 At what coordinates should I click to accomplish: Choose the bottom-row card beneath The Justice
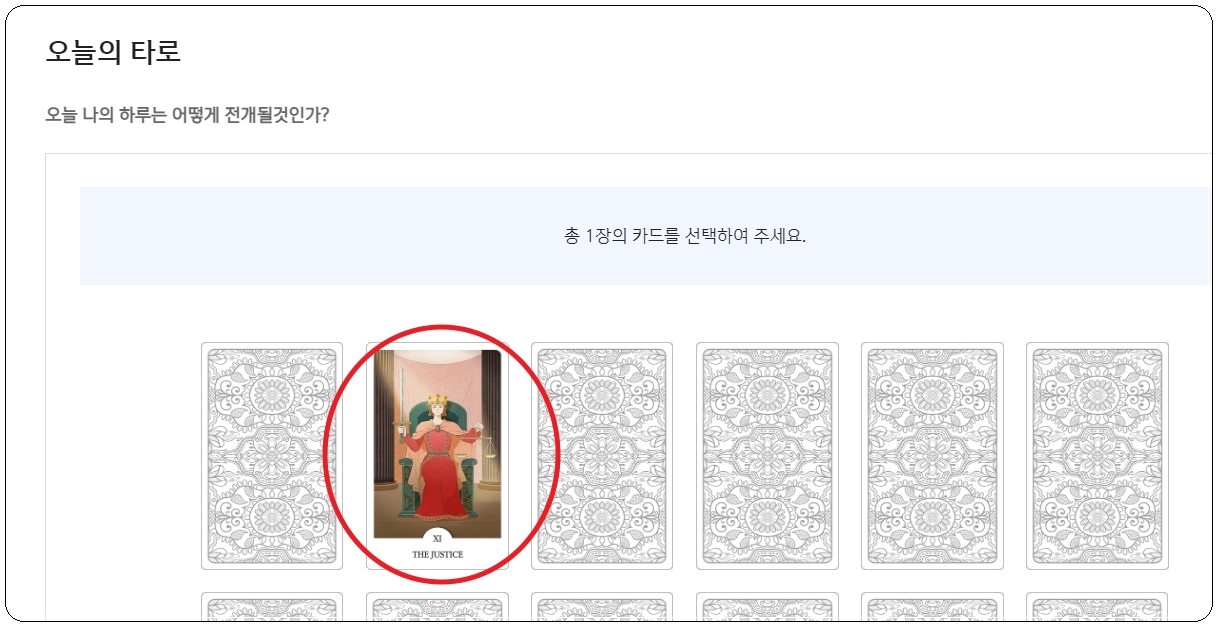(x=437, y=607)
